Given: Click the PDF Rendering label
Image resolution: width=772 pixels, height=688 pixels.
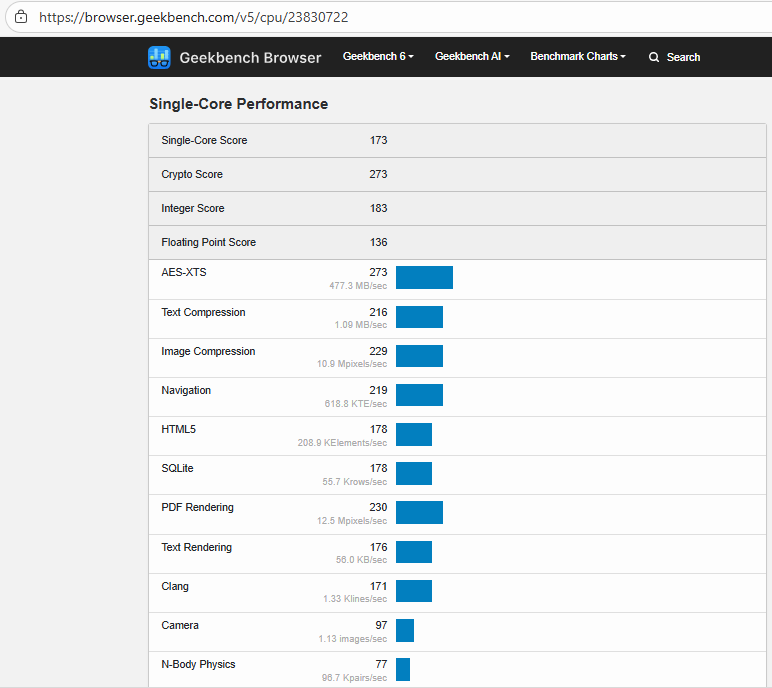Looking at the screenshot, I should [197, 507].
